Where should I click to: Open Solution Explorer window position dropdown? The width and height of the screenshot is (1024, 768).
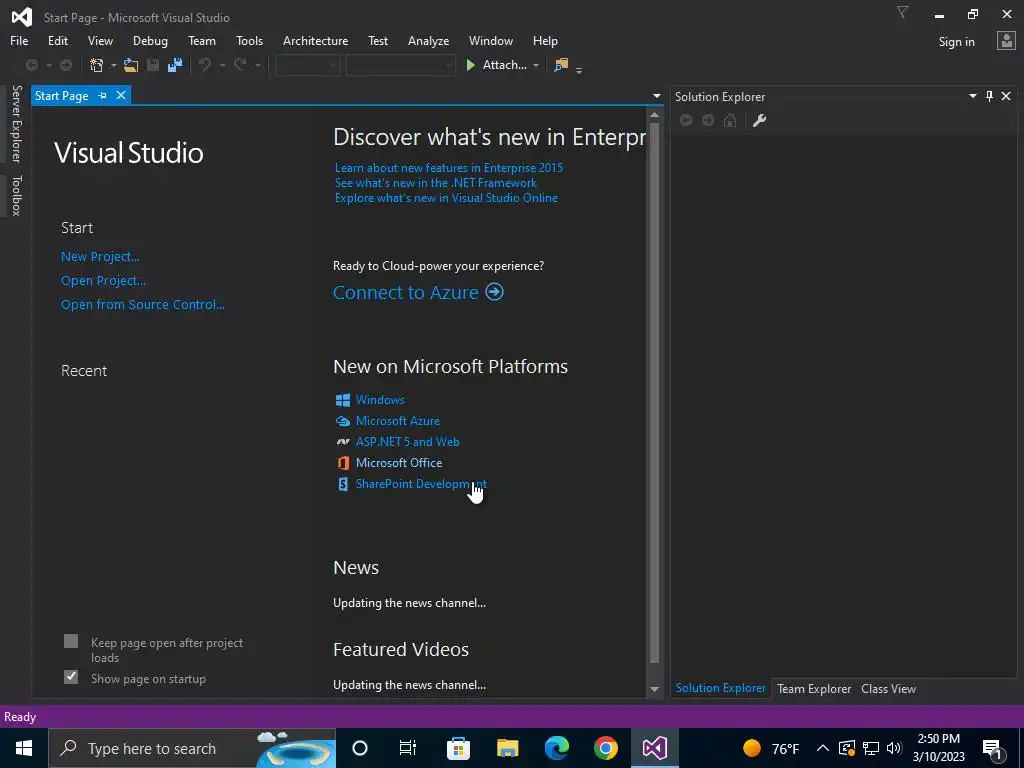972,96
